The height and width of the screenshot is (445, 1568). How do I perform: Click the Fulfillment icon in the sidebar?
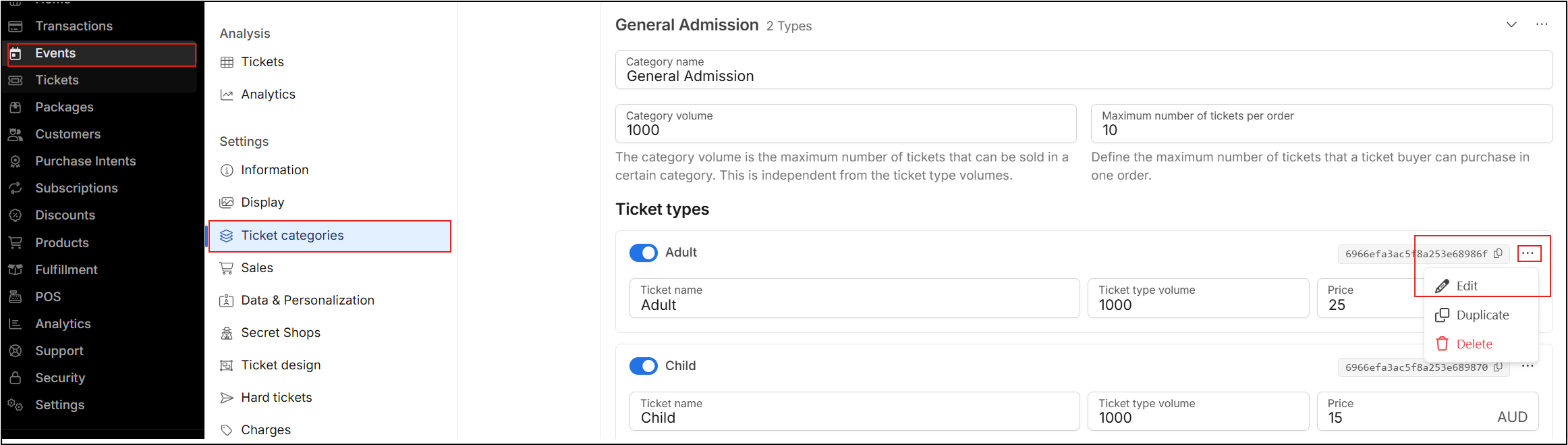[x=15, y=269]
